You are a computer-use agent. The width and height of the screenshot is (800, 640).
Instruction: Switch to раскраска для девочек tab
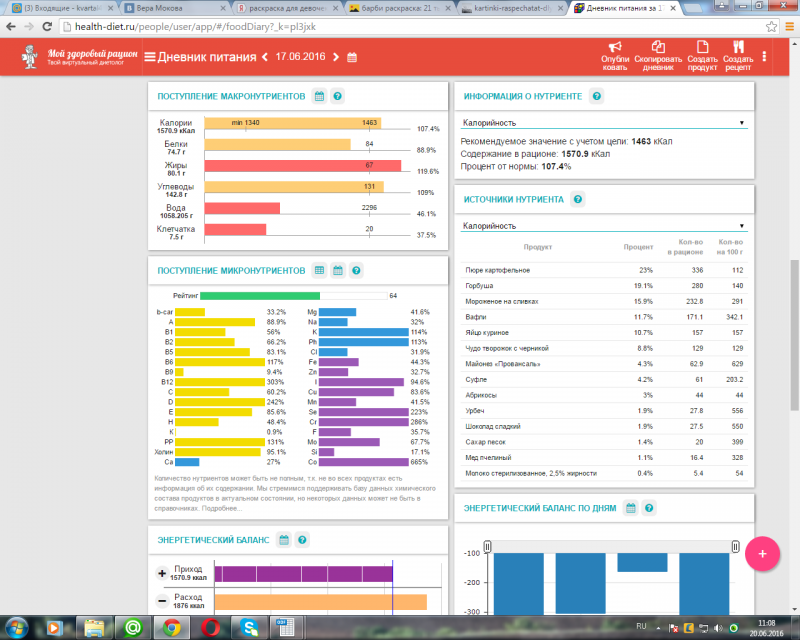click(288, 8)
